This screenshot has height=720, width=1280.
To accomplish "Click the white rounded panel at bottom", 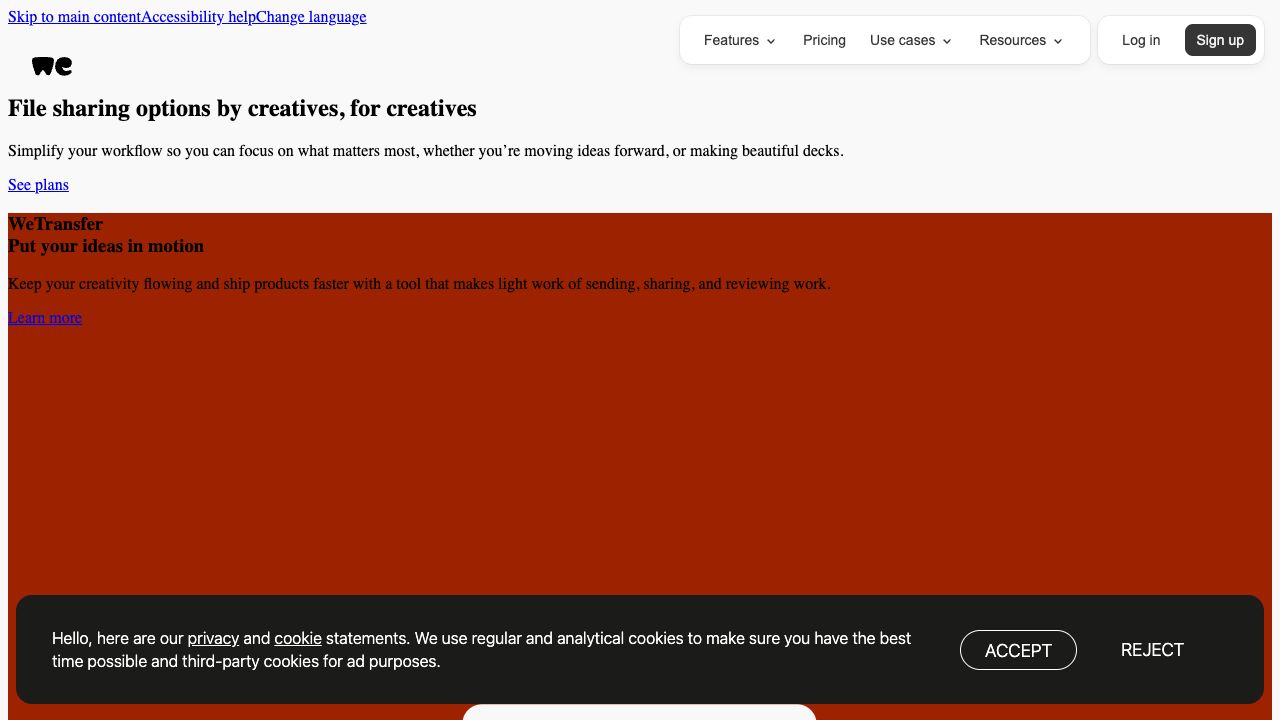I will [639, 712].
